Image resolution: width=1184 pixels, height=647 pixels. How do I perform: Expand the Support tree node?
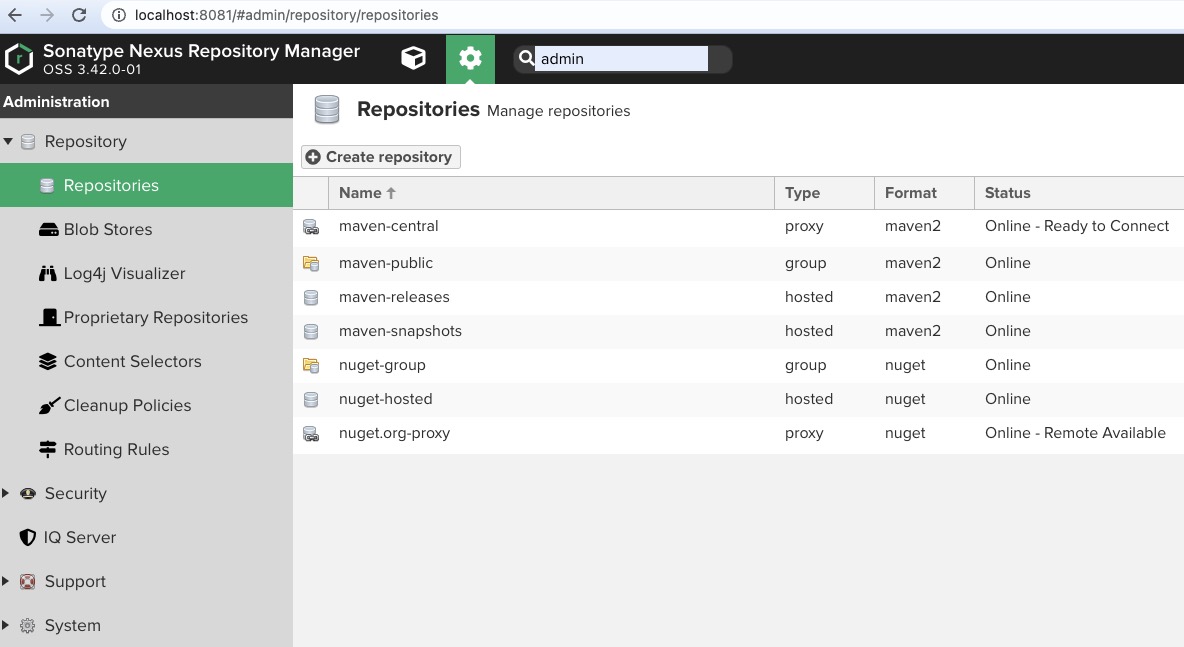point(7,581)
